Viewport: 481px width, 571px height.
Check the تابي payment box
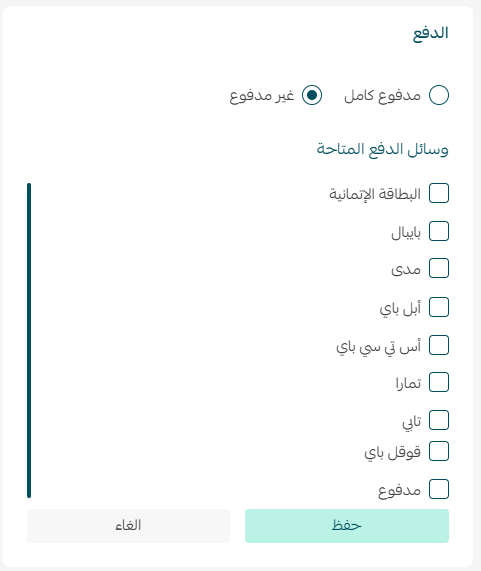(439, 420)
